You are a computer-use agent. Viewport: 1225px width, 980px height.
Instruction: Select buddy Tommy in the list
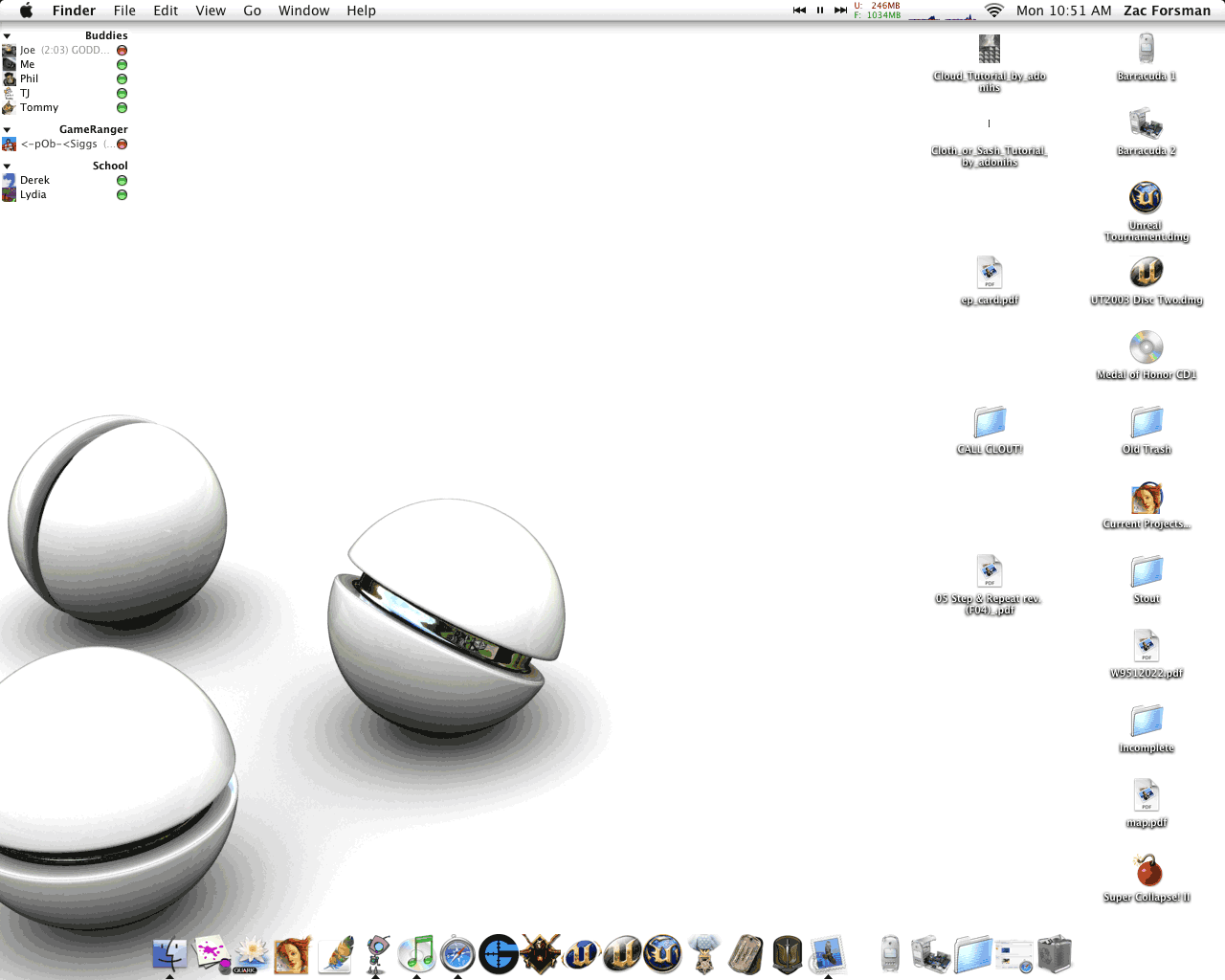(65, 107)
